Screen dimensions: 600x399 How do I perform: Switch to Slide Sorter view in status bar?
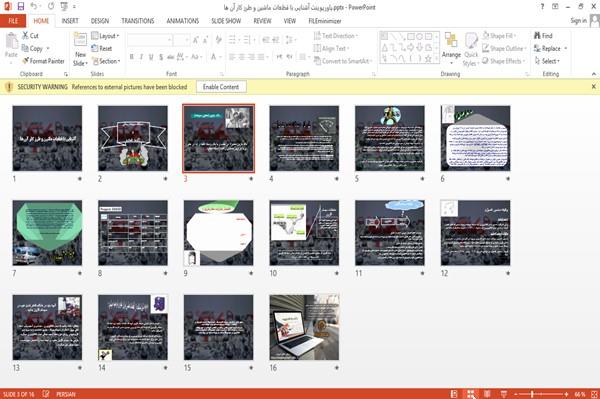click(x=471, y=394)
